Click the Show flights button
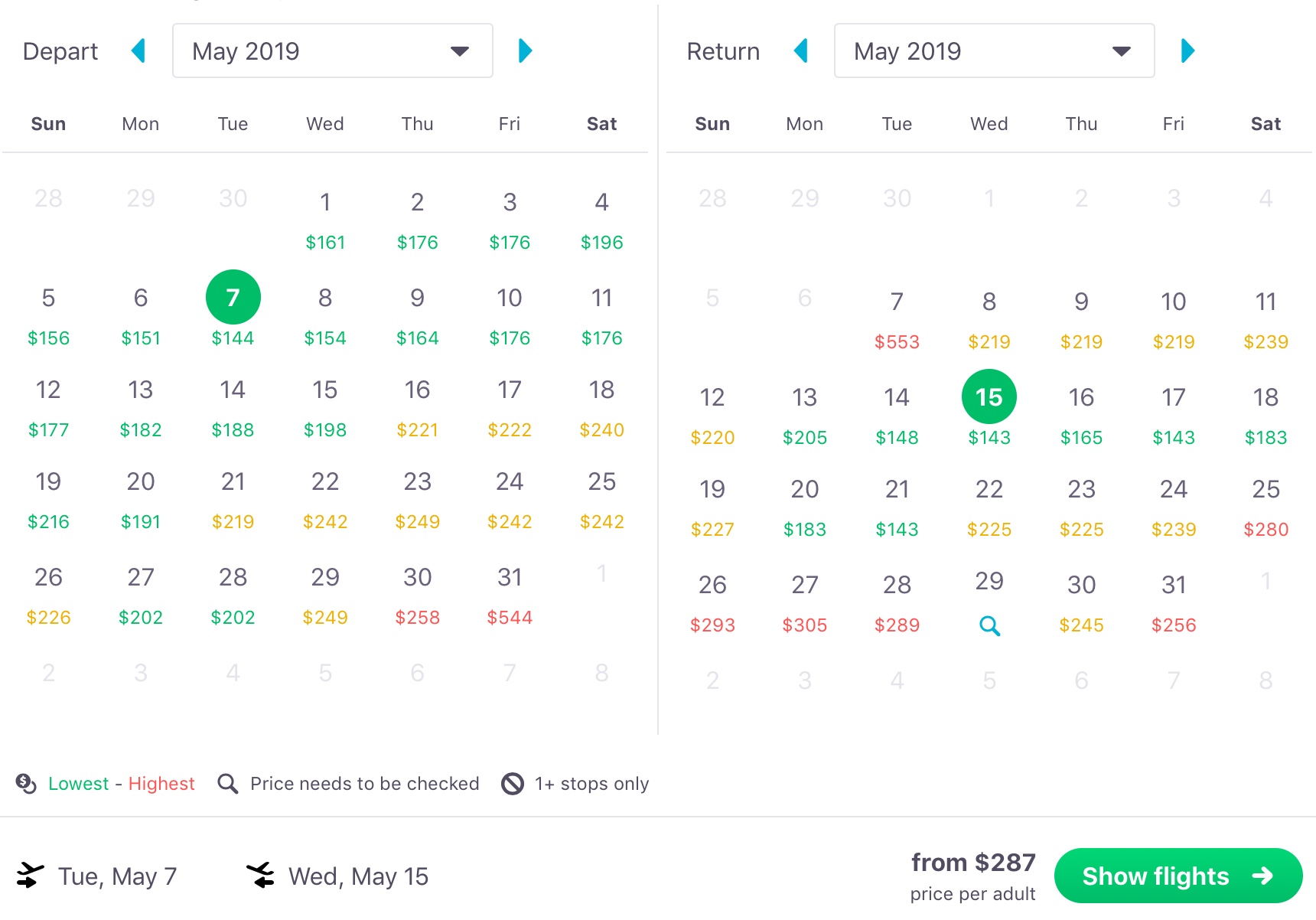This screenshot has width=1316, height=920. 1178,876
